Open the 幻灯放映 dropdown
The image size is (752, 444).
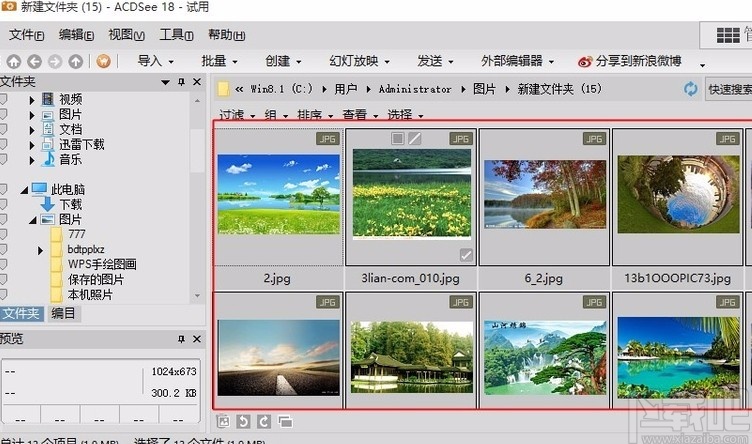[x=359, y=61]
